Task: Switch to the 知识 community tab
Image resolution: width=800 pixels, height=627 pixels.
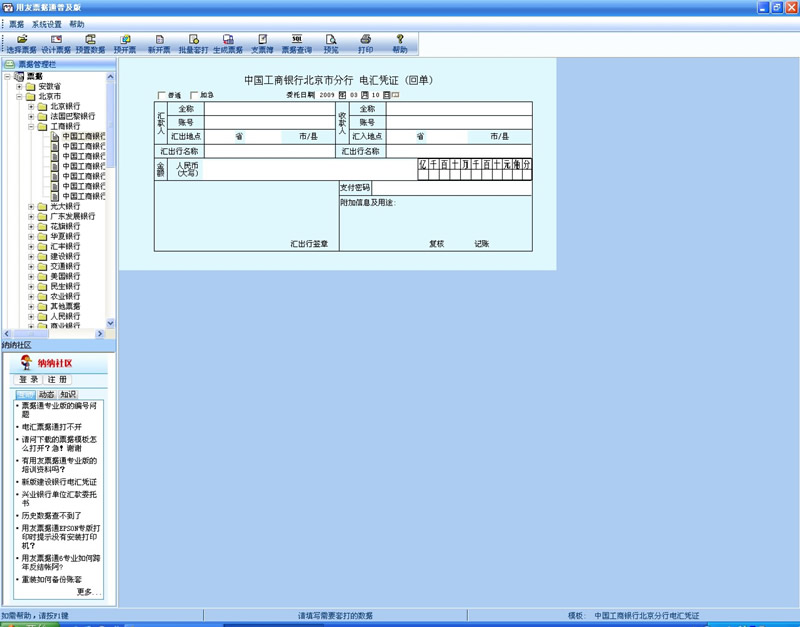Action: 68,394
